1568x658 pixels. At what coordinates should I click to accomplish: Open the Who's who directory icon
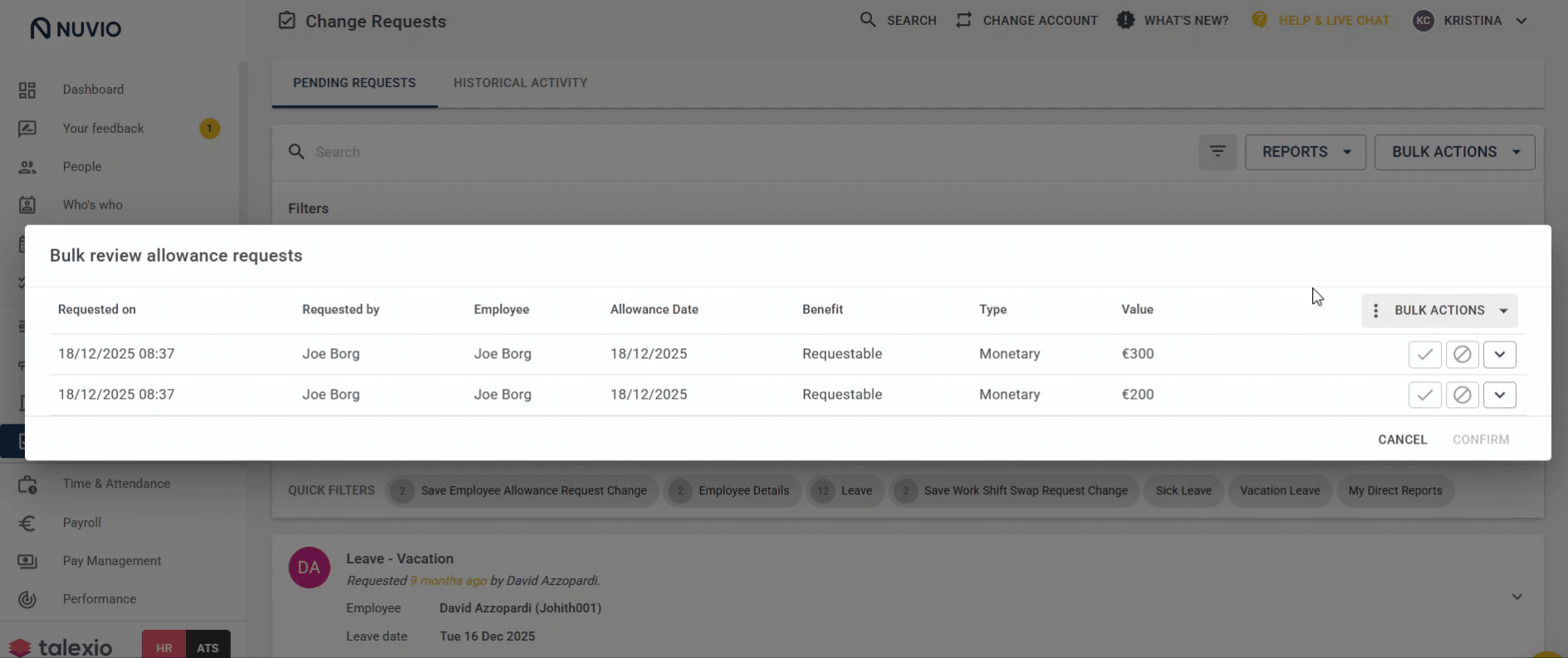tap(27, 205)
